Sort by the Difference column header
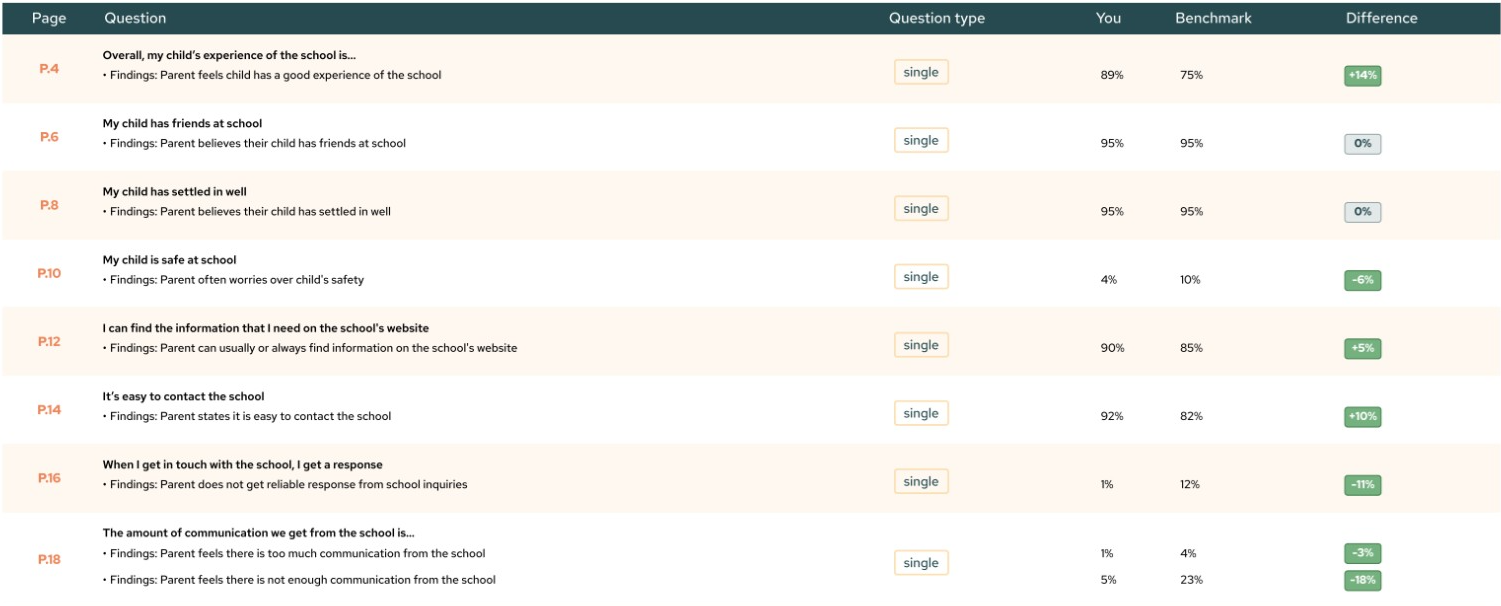Viewport: 1501px width, 606px height. point(1381,18)
